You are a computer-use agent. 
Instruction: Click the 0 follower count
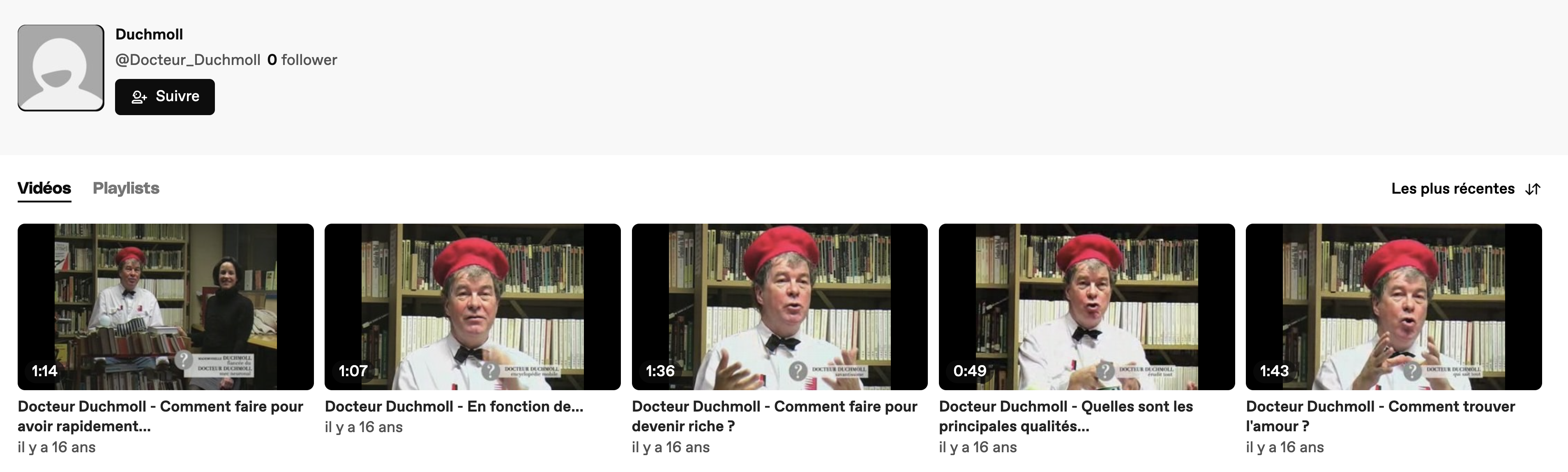[x=302, y=60]
